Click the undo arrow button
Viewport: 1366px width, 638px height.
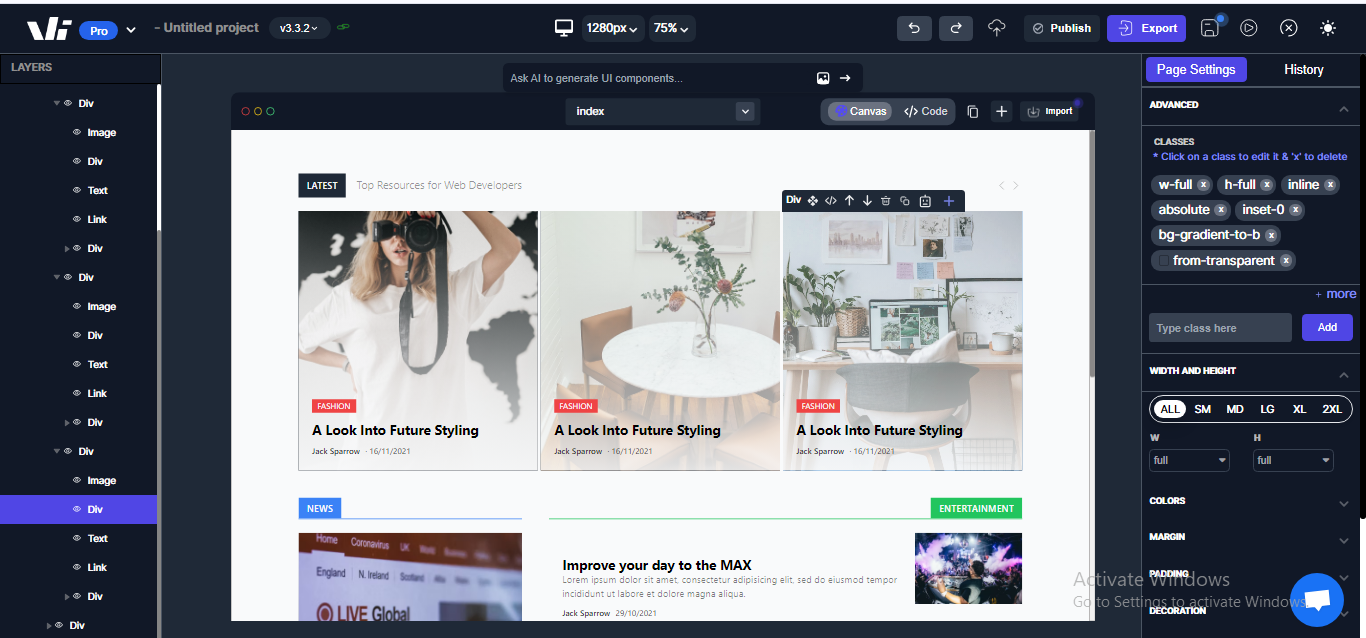tap(914, 28)
